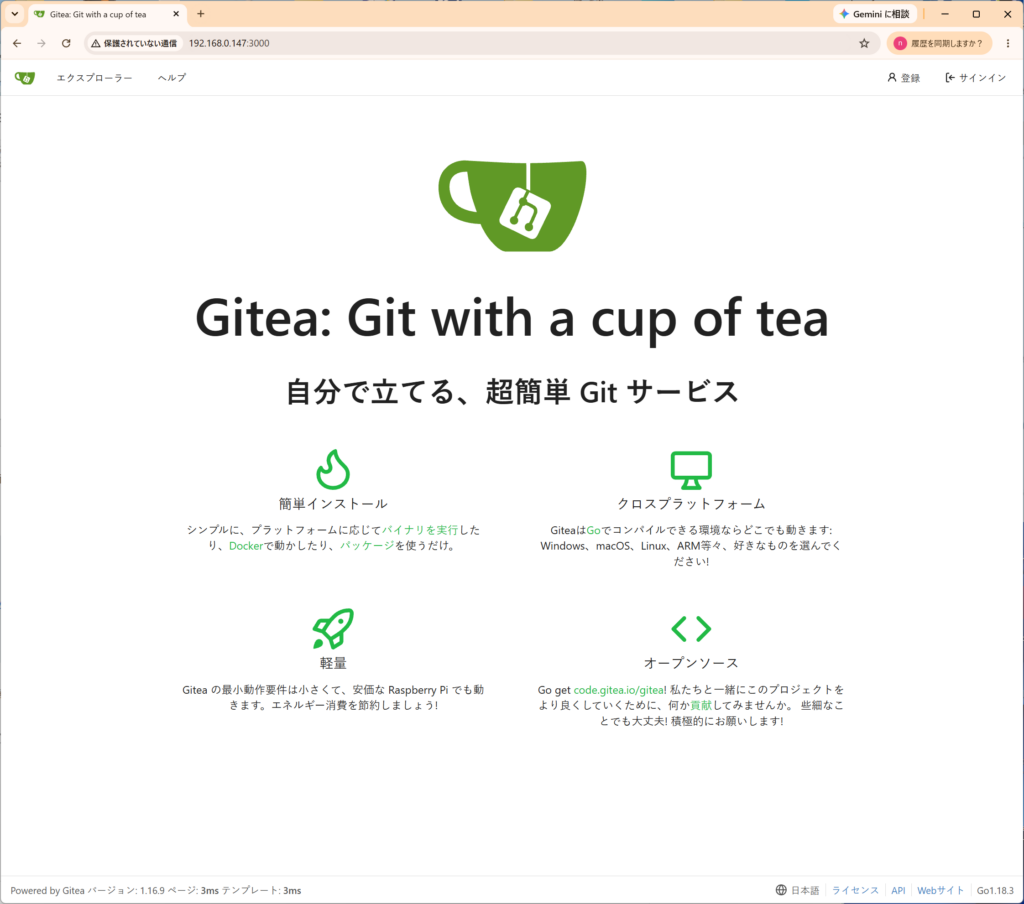Maximize the Chrome window
The image size is (1024, 904).
(976, 14)
